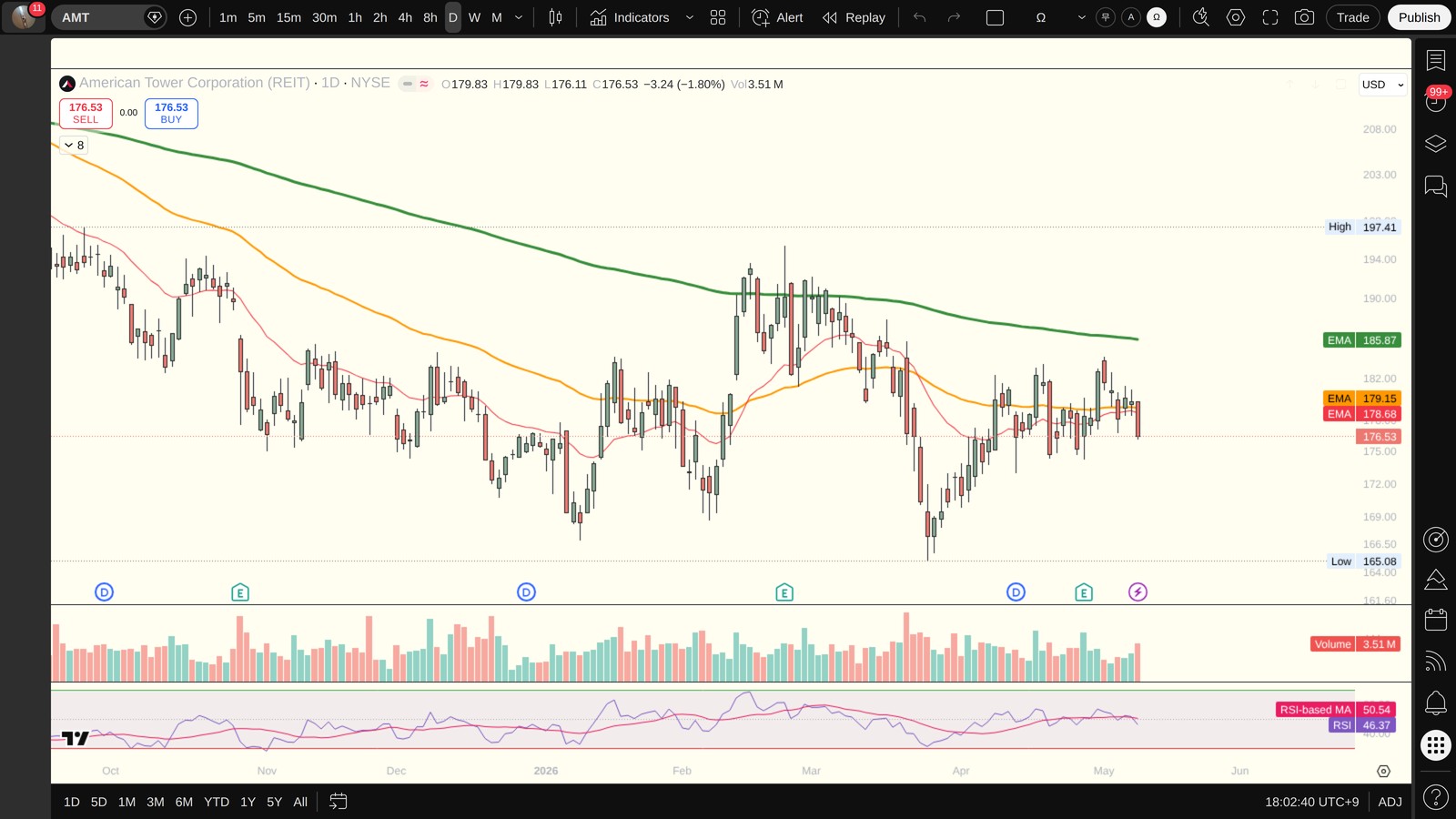Image resolution: width=1456 pixels, height=819 pixels.
Task: Open dropdown arrow next to Ω icon
Action: tap(1081, 17)
